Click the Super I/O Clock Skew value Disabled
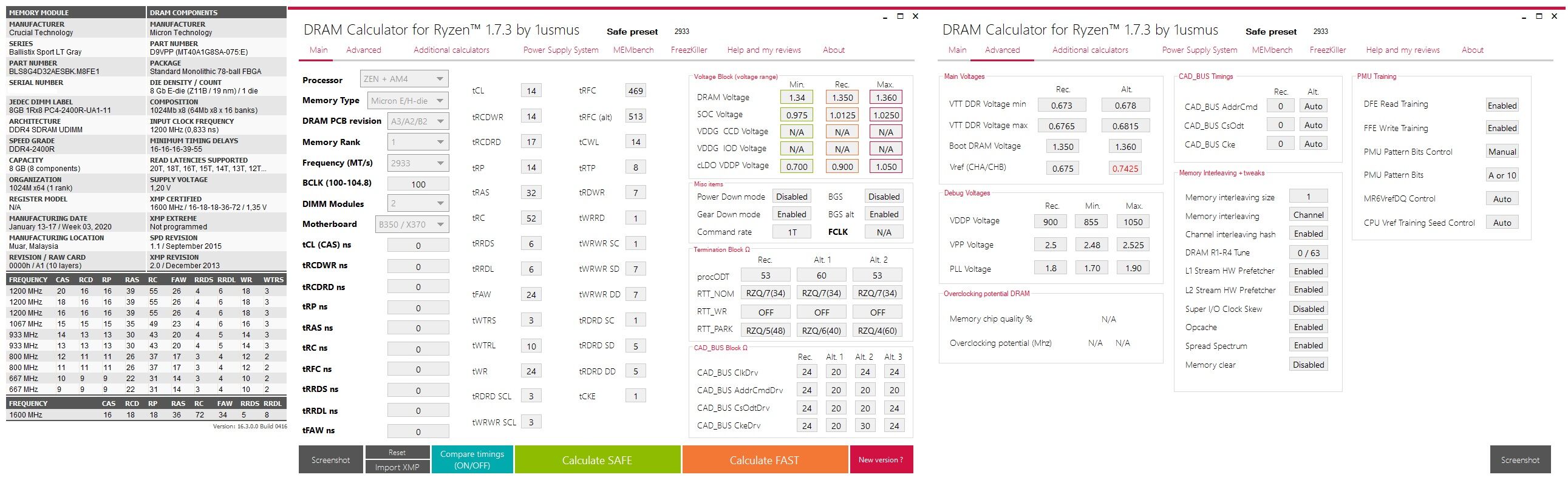Image resolution: width=1568 pixels, height=483 pixels. pos(1308,309)
